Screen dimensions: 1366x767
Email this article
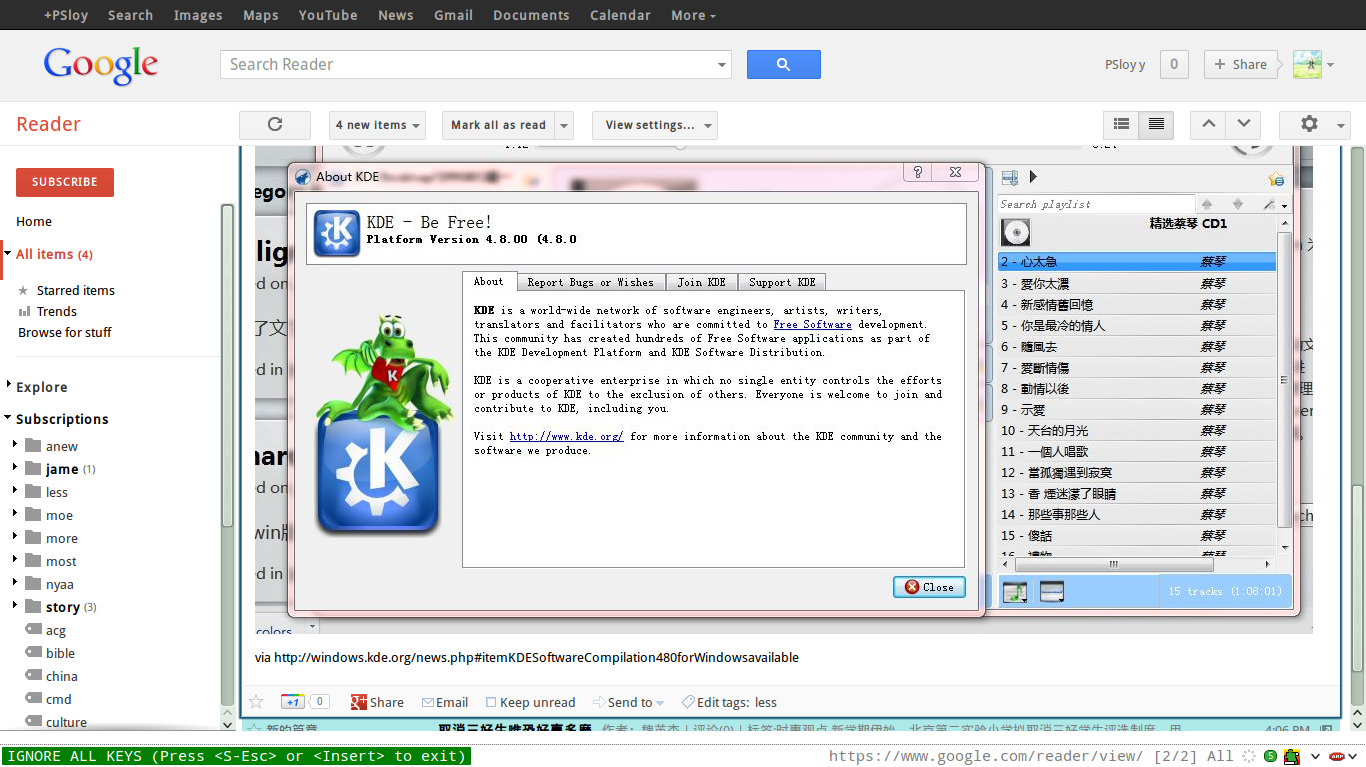pos(445,702)
